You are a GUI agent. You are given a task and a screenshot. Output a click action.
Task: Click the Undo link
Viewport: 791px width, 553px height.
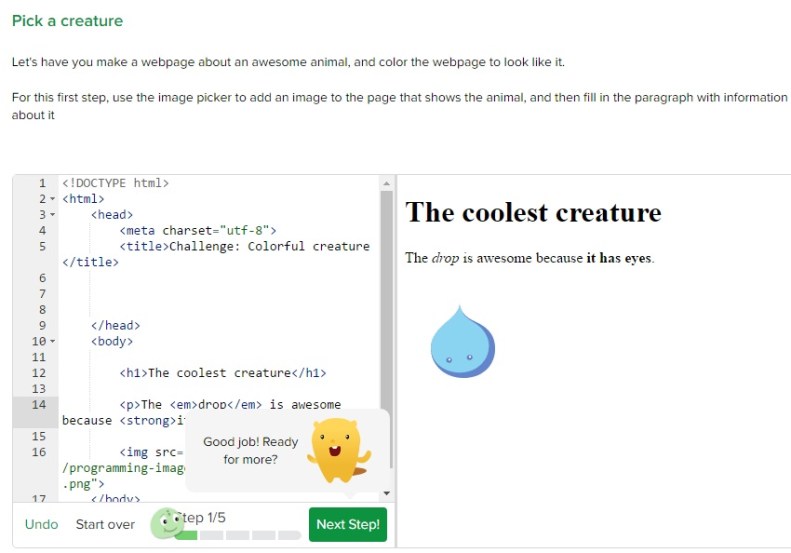(42, 524)
